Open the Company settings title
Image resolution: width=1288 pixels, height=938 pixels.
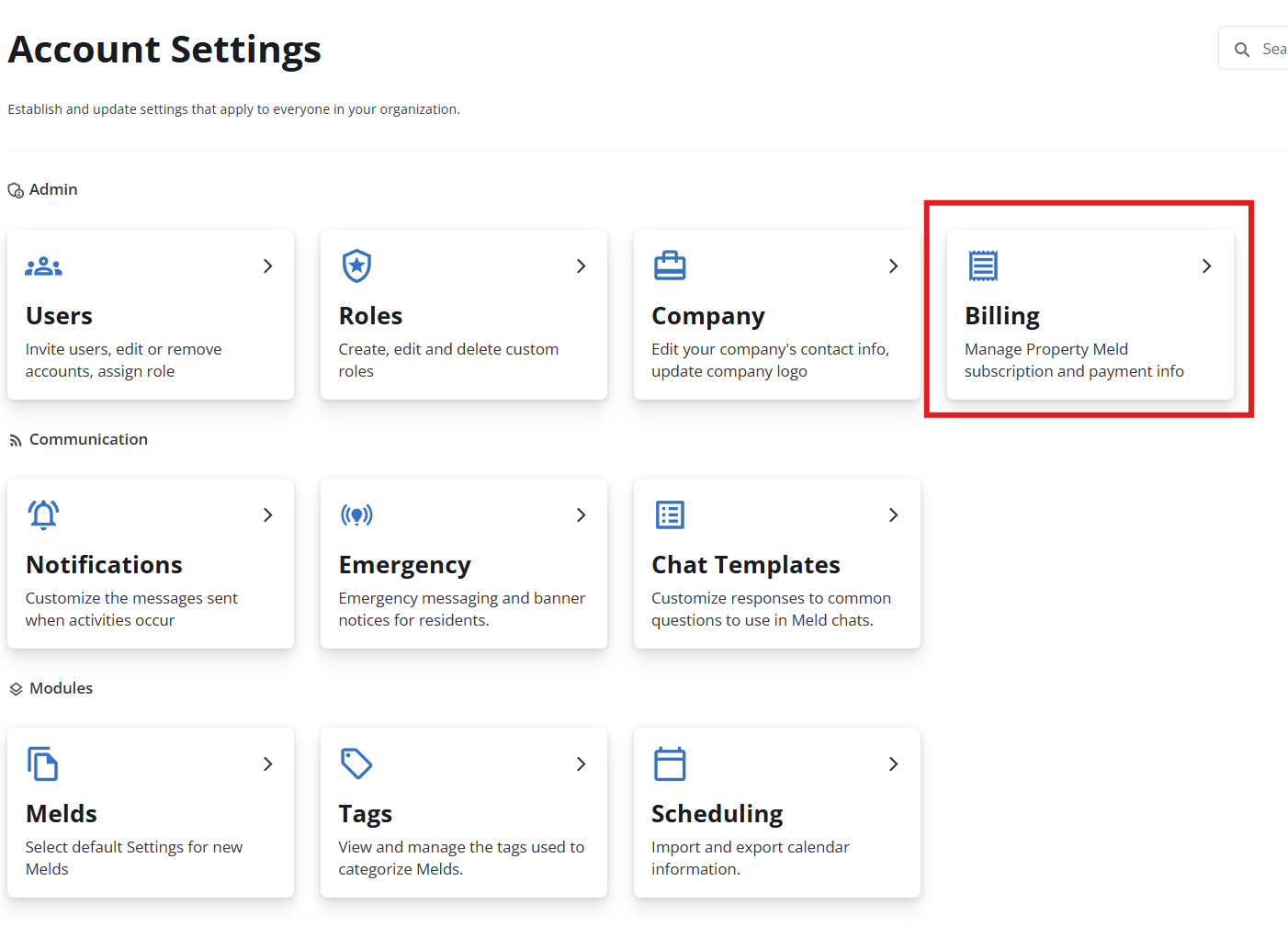[707, 316]
